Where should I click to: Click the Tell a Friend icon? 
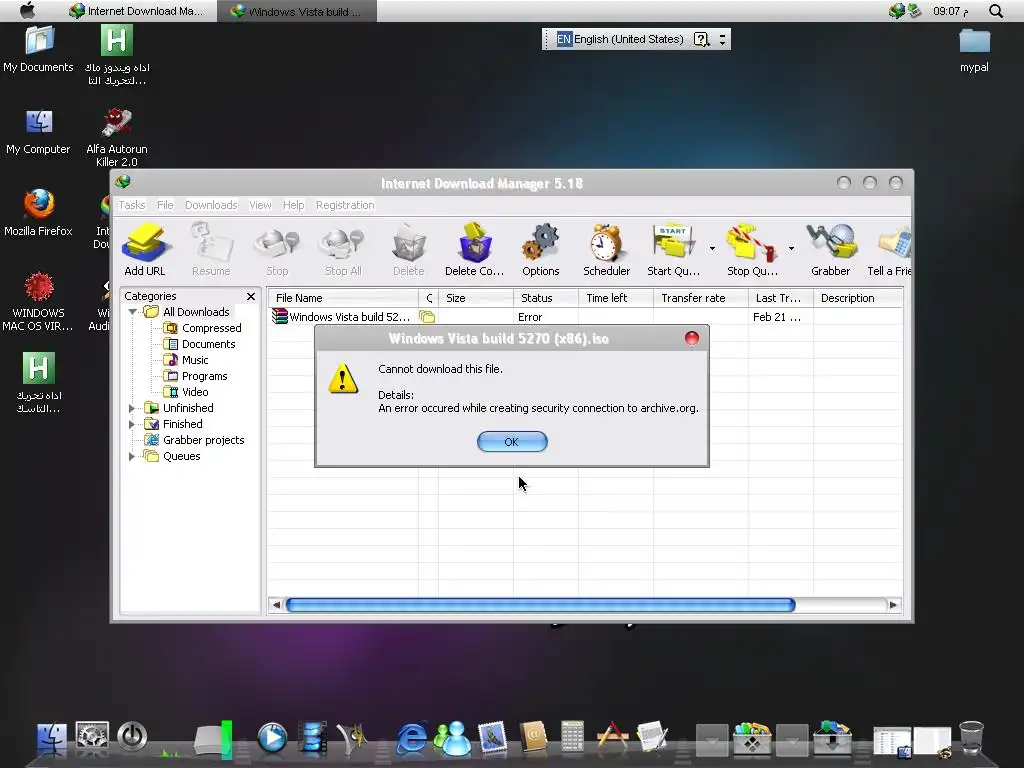pyautogui.click(x=889, y=250)
